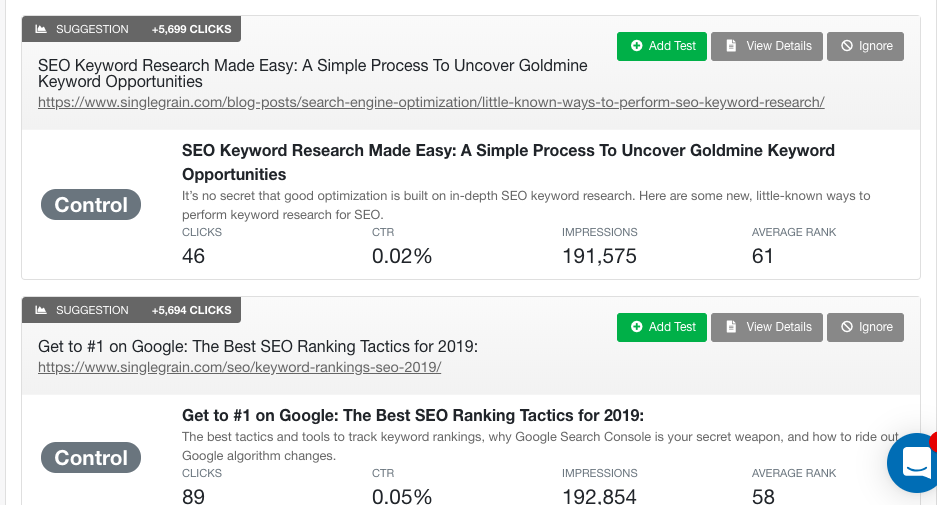This screenshot has height=505, width=937.
Task: Click the Get to #1 on Google heading
Action: 258,347
